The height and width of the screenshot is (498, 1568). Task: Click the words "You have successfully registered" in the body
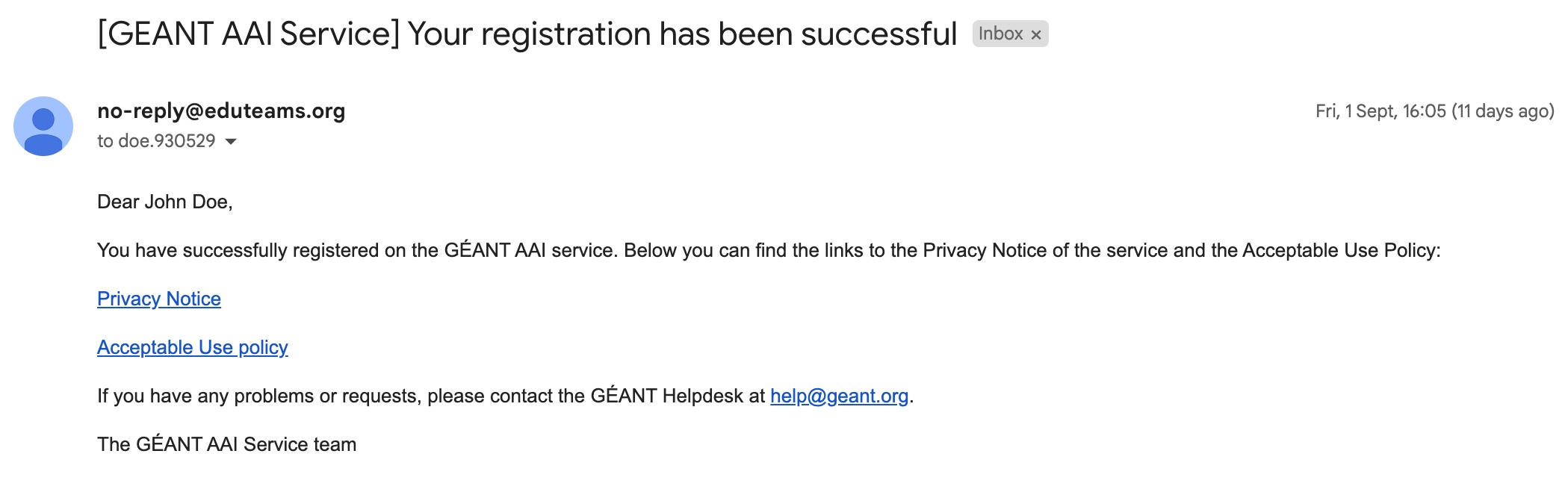(241, 250)
